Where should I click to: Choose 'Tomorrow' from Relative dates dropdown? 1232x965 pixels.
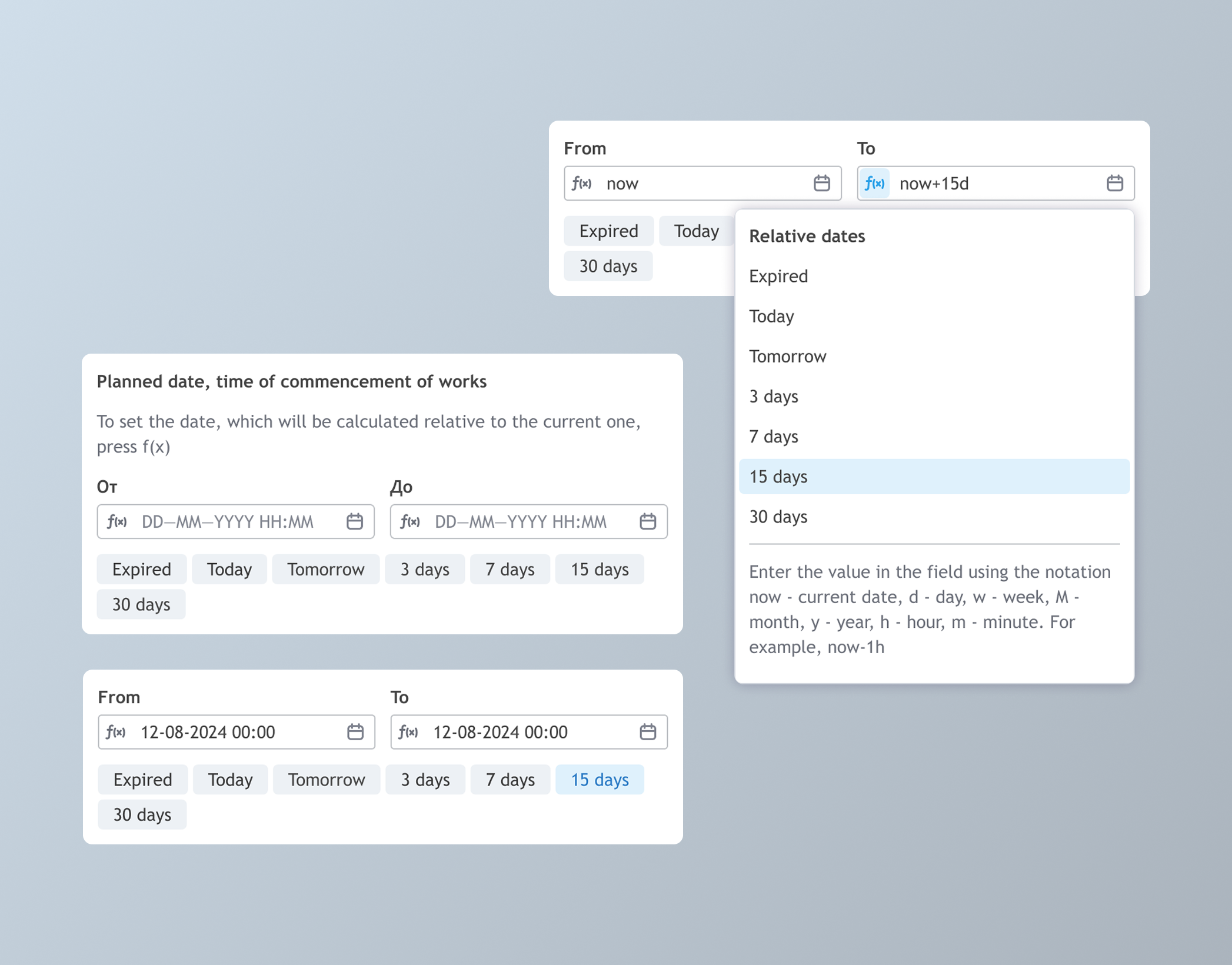pyautogui.click(x=787, y=357)
